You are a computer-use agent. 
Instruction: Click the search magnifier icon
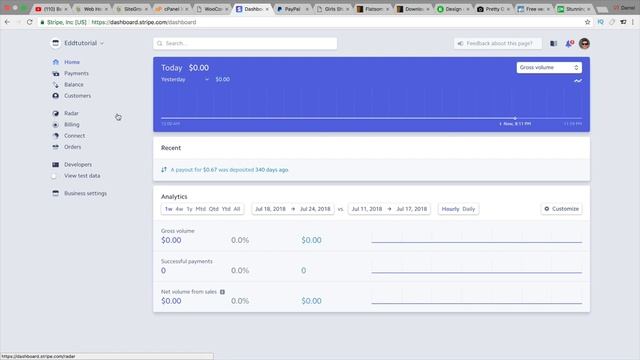(160, 43)
